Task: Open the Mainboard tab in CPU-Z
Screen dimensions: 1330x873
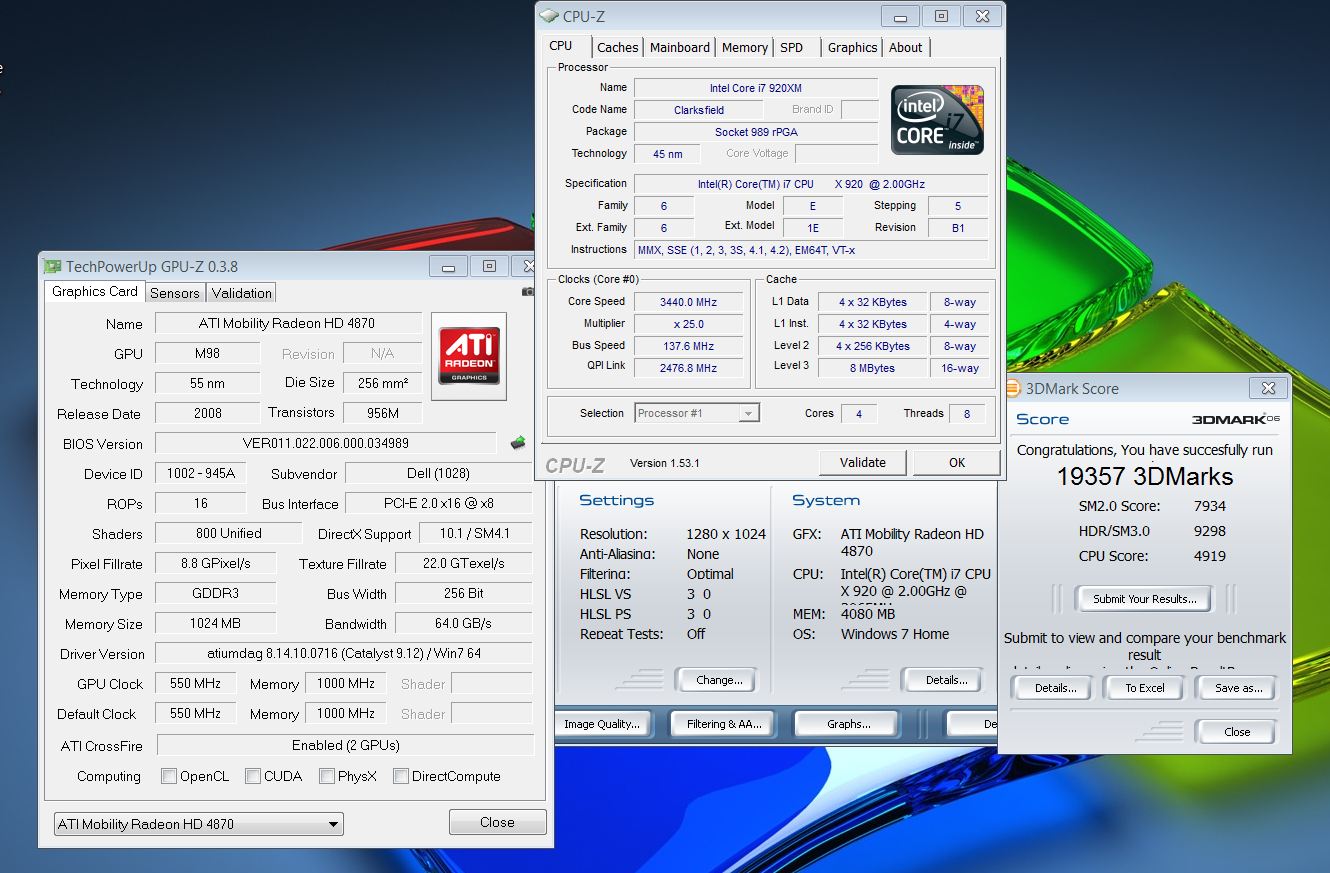Action: click(x=680, y=47)
